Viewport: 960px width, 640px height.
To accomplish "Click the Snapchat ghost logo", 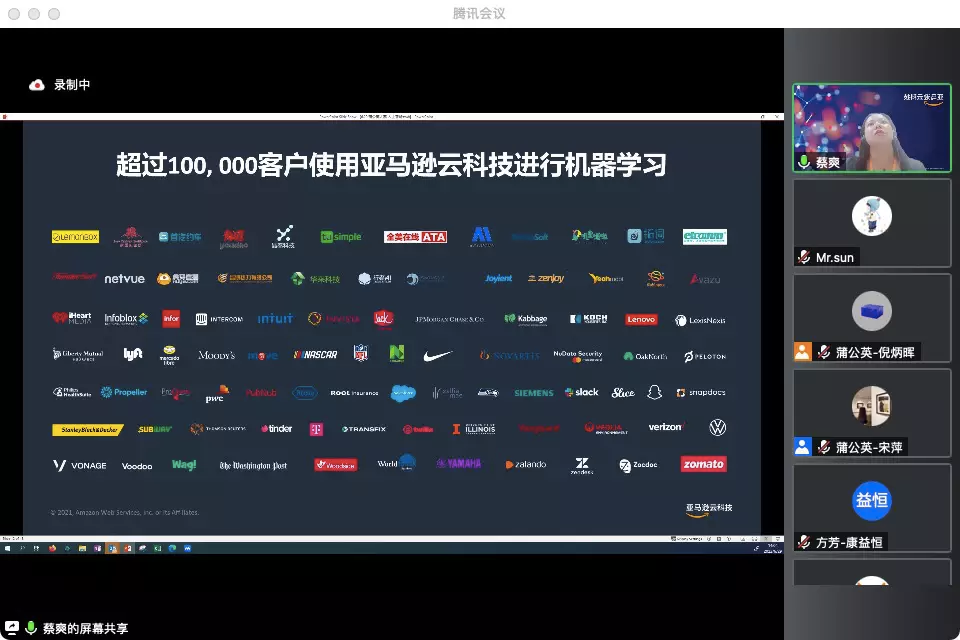I will [x=654, y=392].
